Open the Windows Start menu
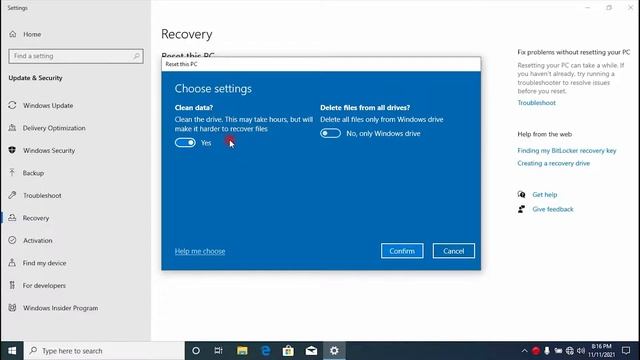The height and width of the screenshot is (360, 640). [12, 351]
